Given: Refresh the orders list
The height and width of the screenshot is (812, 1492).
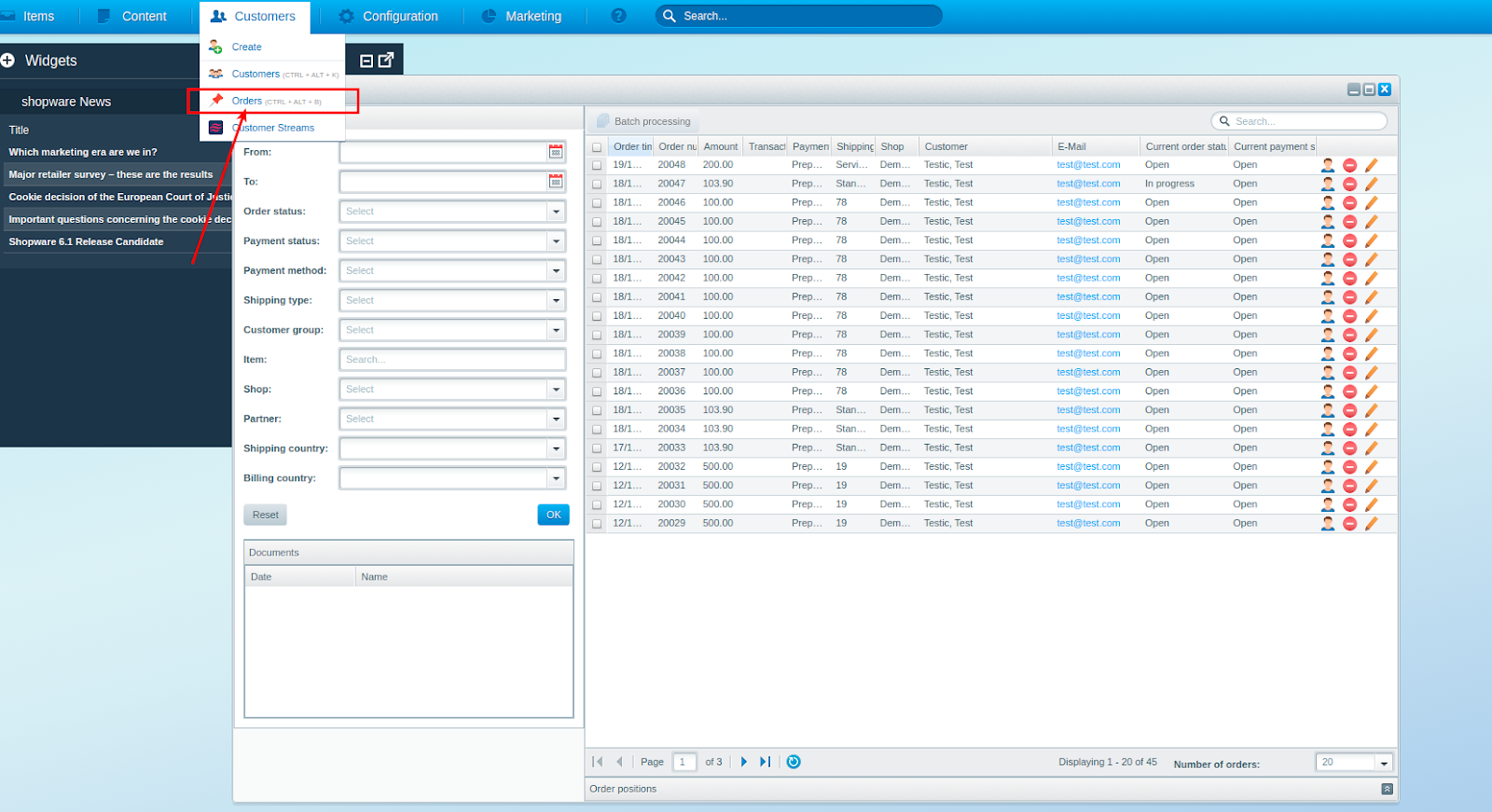Looking at the screenshot, I should pos(794,762).
